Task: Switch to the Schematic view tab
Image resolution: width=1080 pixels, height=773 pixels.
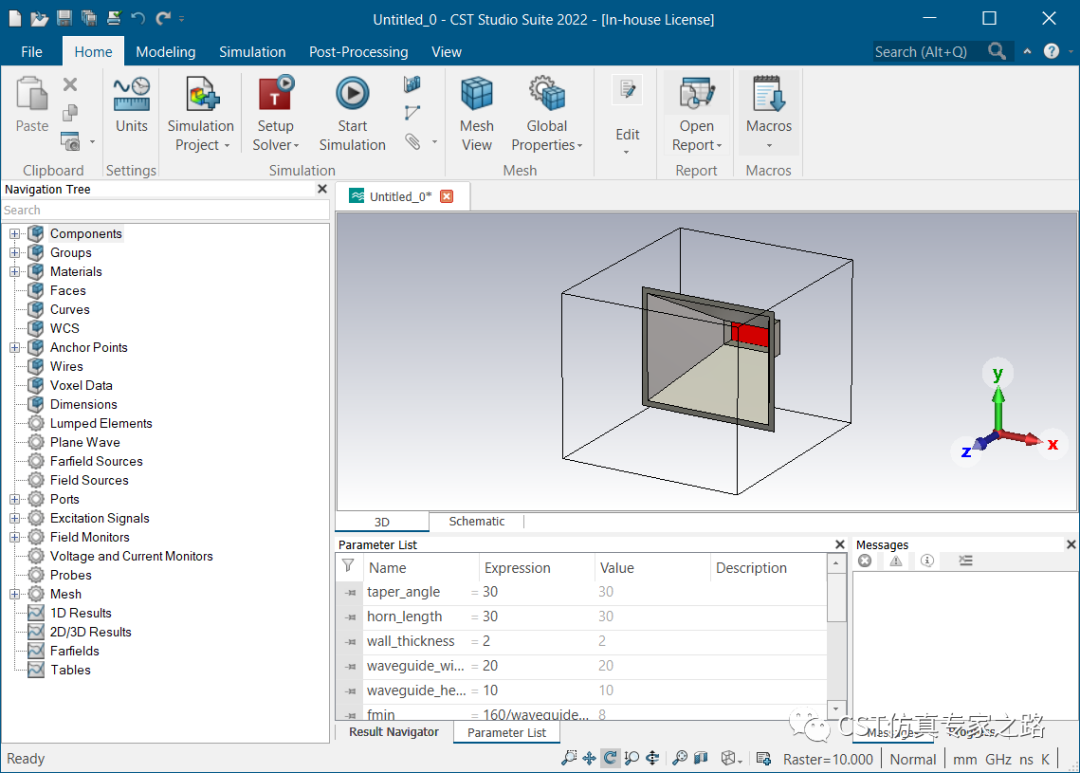Action: (x=477, y=522)
